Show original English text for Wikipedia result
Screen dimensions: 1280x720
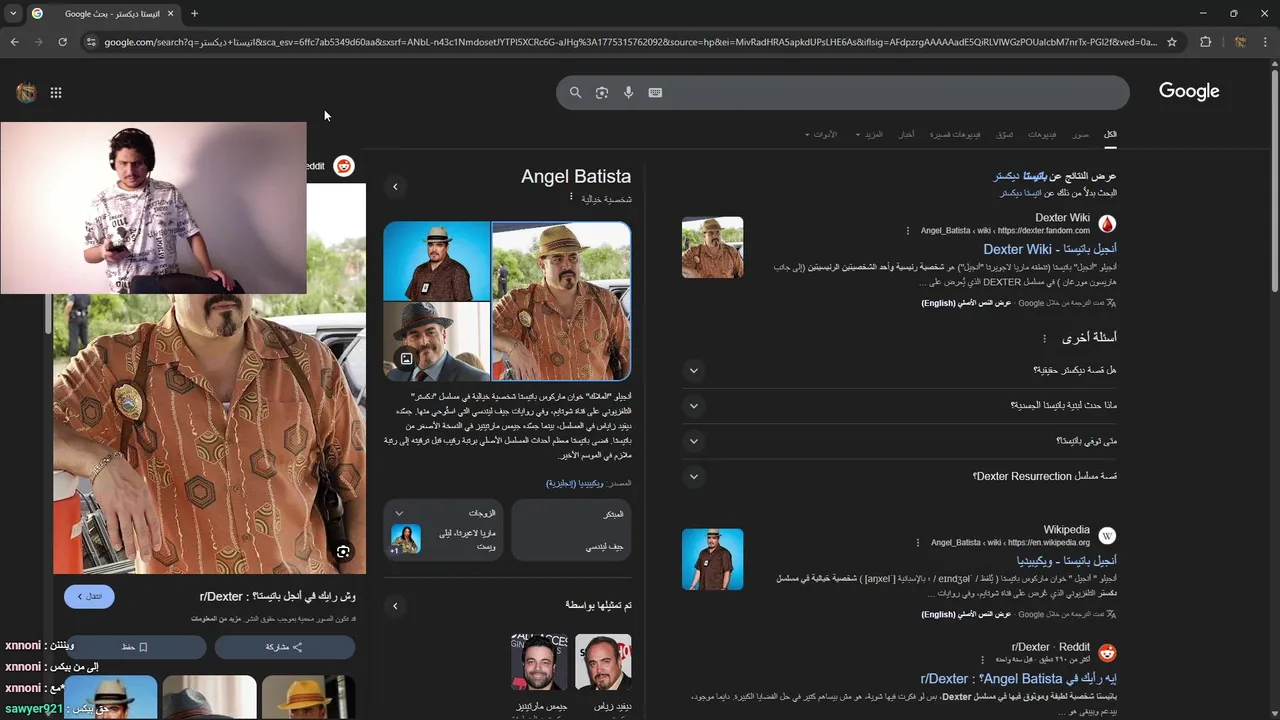point(966,615)
